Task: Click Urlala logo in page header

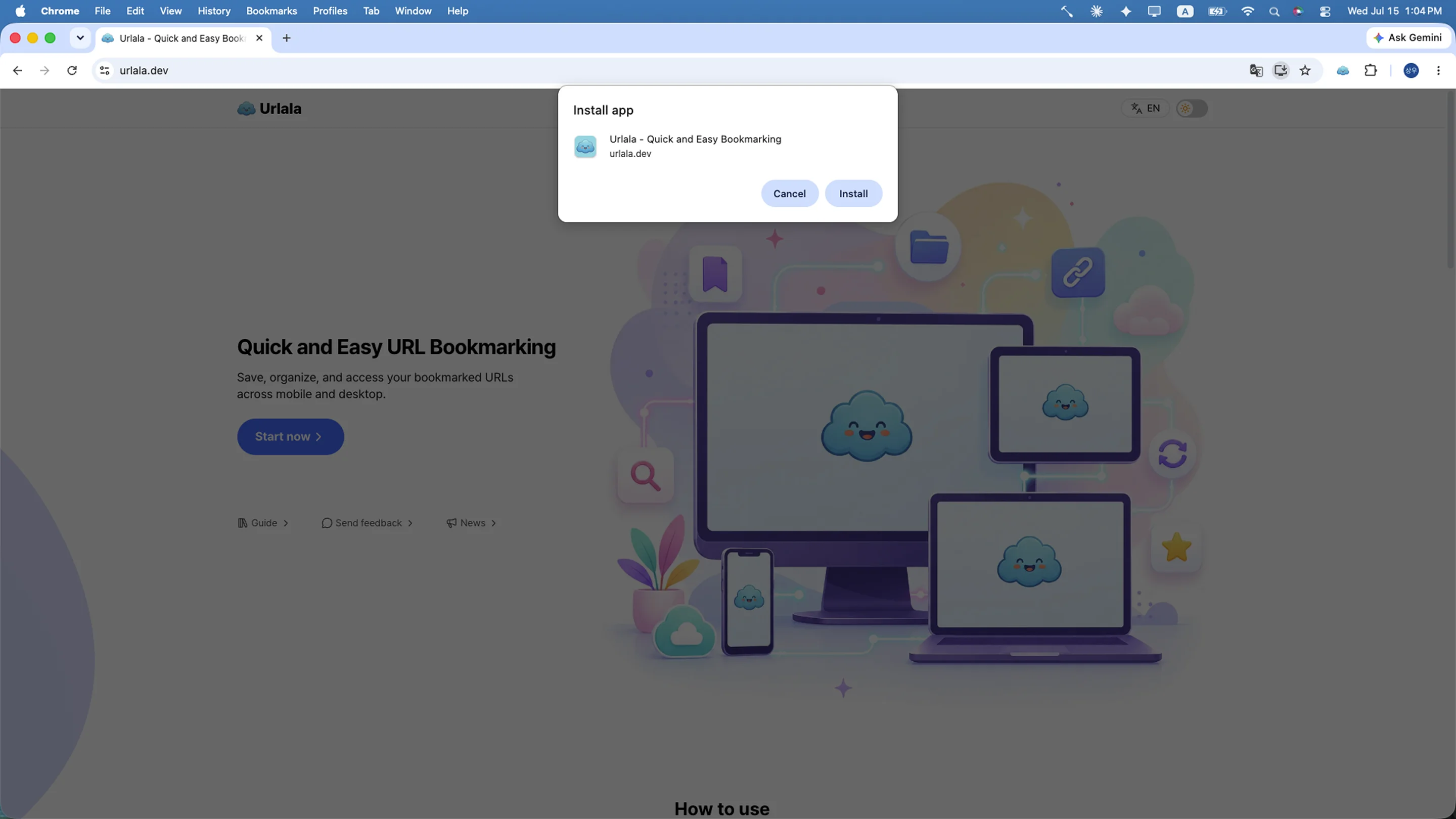Action: [269, 109]
